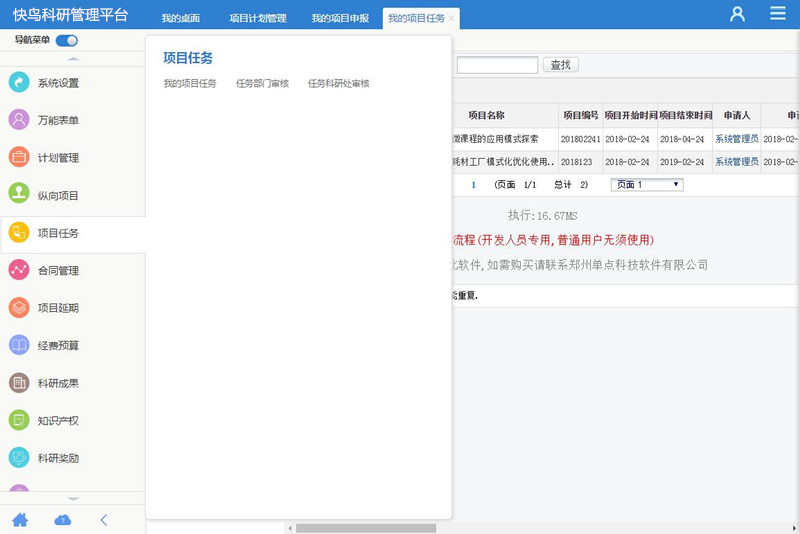Switch to 项目计划管理 tab
800x534 pixels.
(x=258, y=18)
